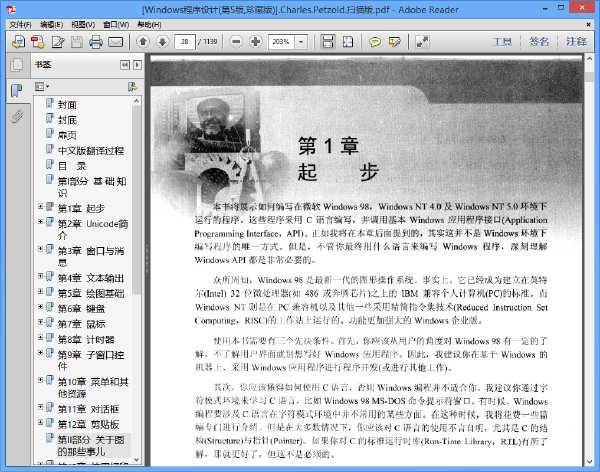
Task: Close the document with menu bar x
Action: click(589, 24)
